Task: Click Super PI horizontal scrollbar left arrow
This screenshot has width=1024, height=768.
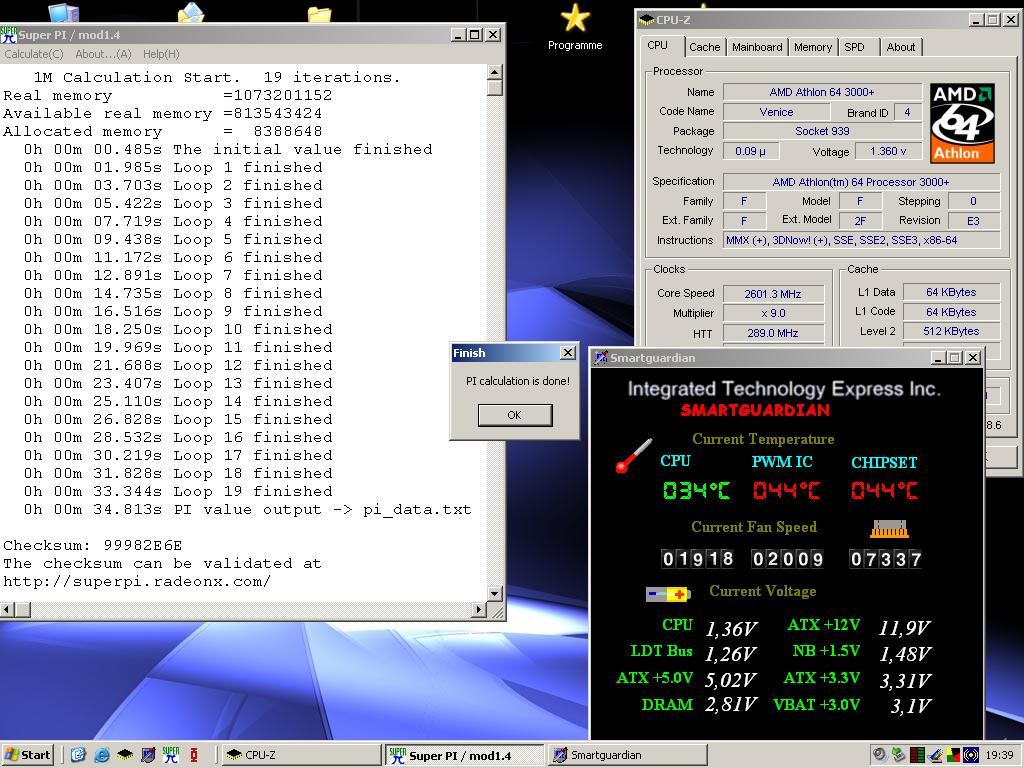Action: (7, 609)
